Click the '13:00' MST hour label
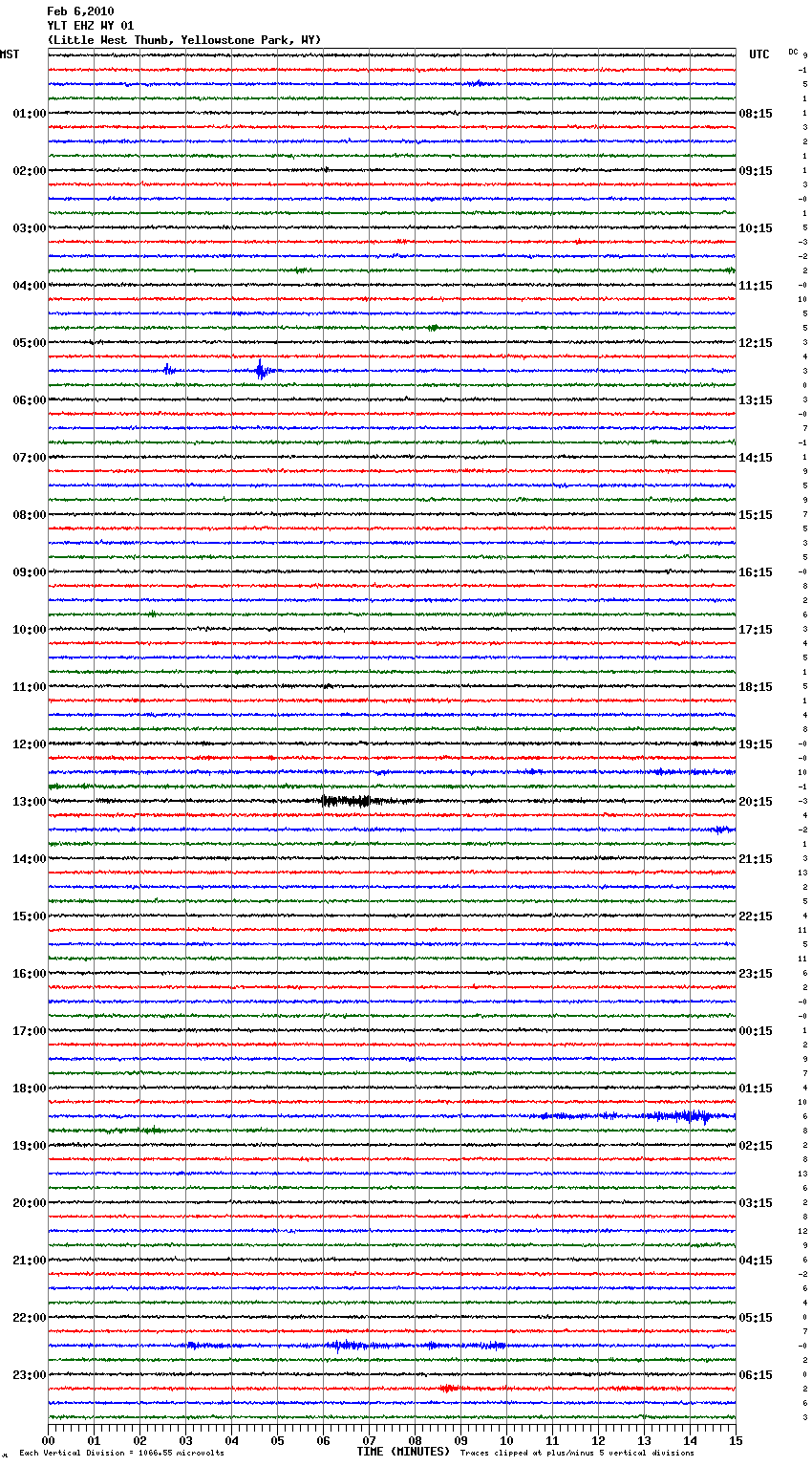 pyautogui.click(x=30, y=802)
